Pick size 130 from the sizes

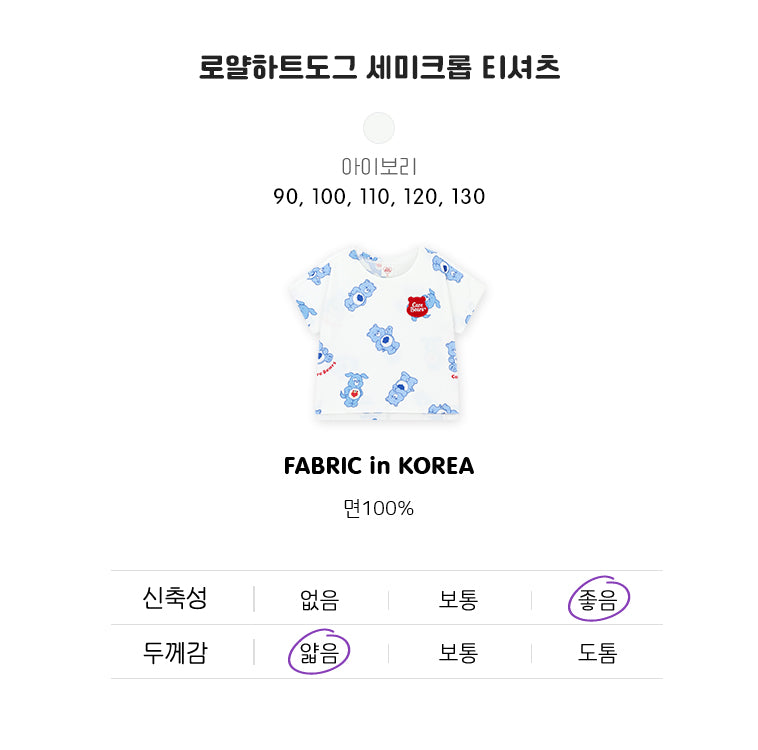tap(468, 197)
